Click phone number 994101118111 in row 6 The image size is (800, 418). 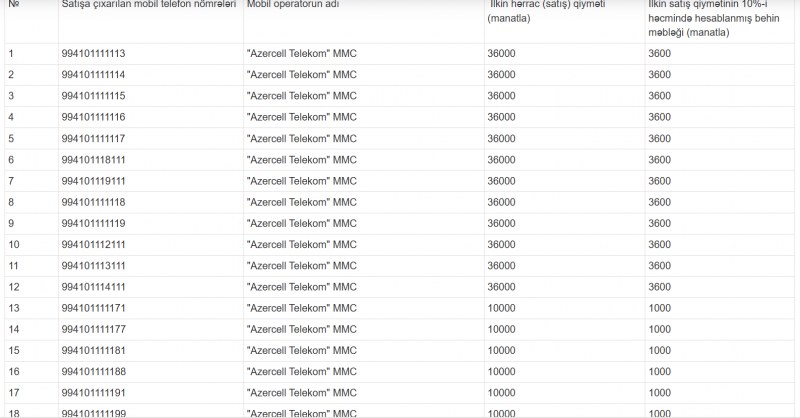[93, 160]
